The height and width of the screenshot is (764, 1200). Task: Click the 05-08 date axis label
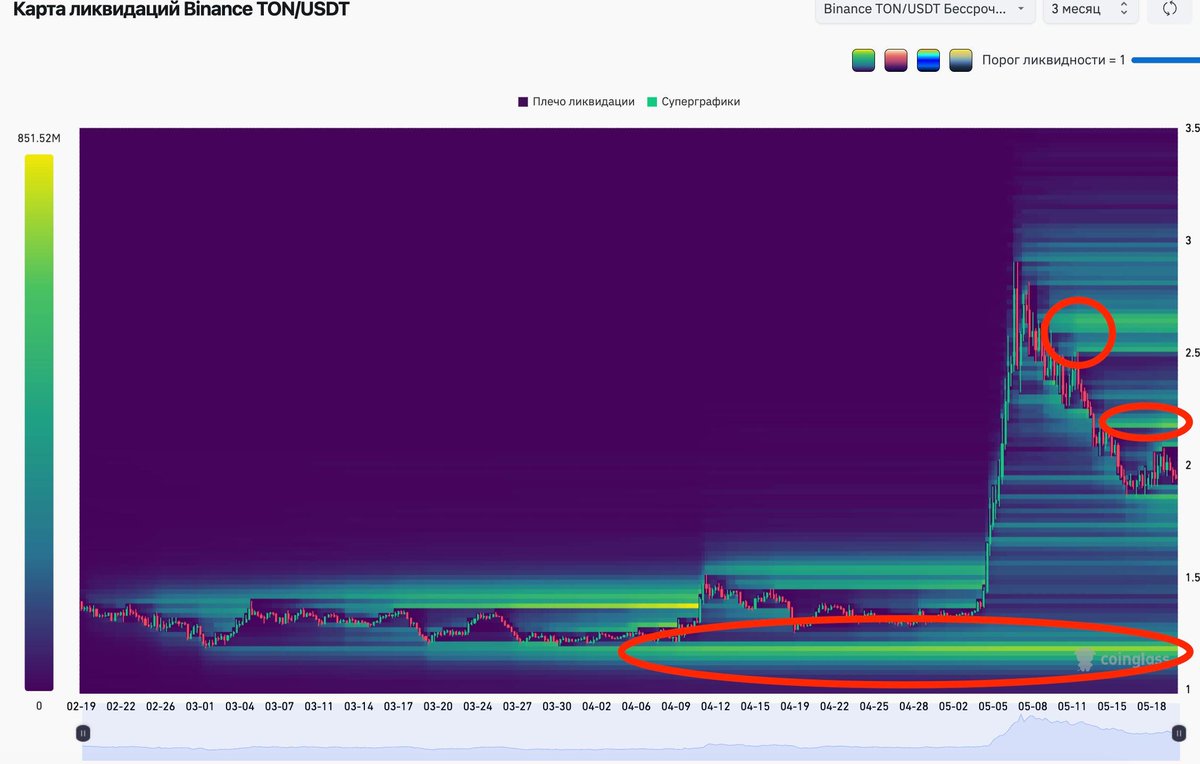(x=1032, y=706)
